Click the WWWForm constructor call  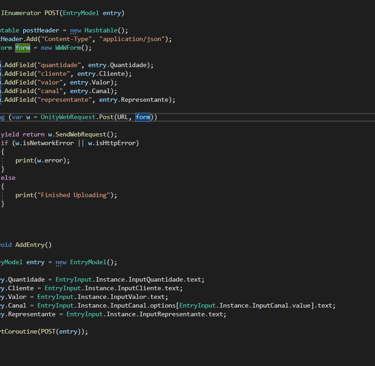coord(73,48)
